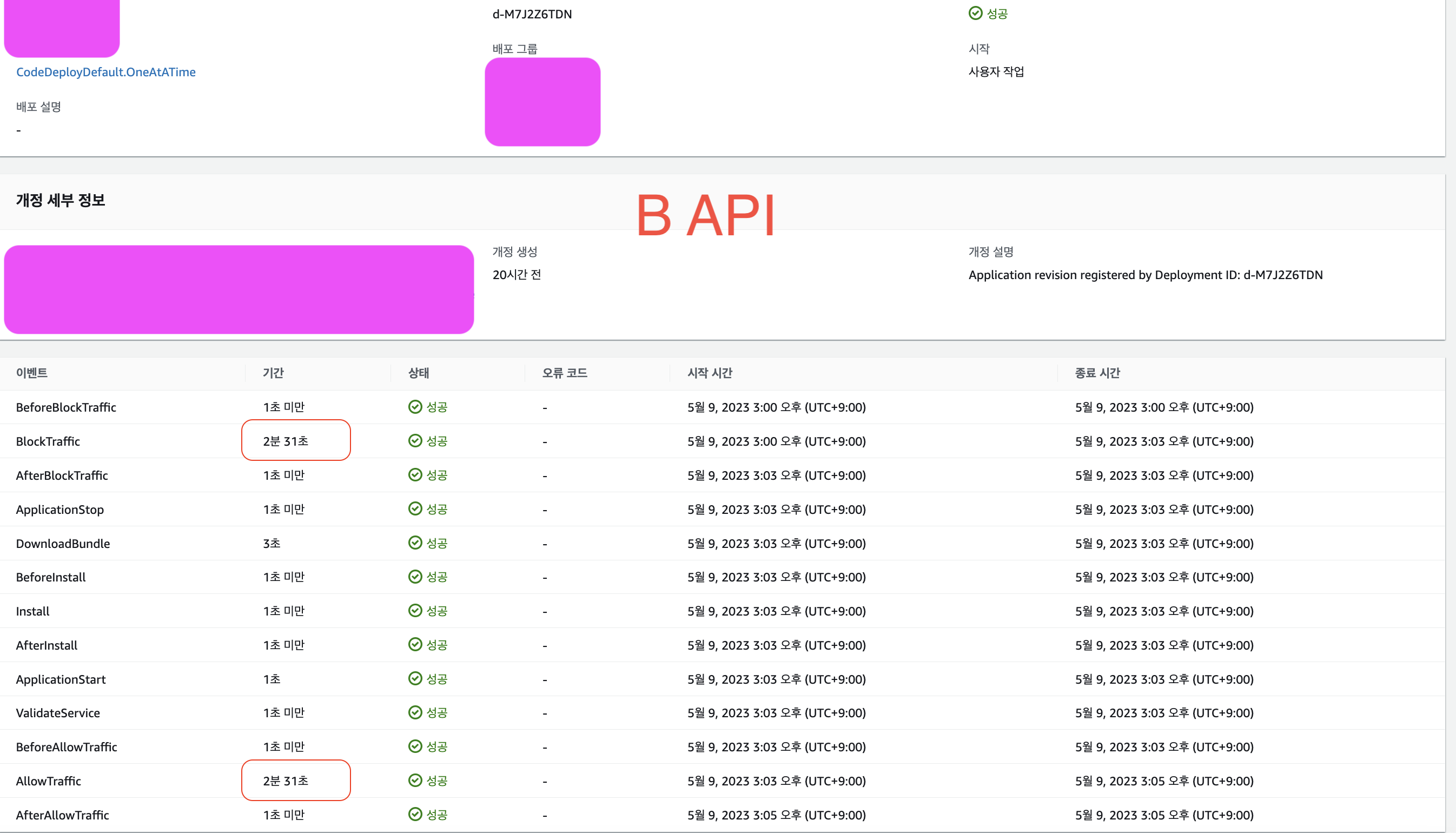Screen dimensions: 1456x833
Task: Click the 시작 시간 column header
Action: [x=710, y=373]
